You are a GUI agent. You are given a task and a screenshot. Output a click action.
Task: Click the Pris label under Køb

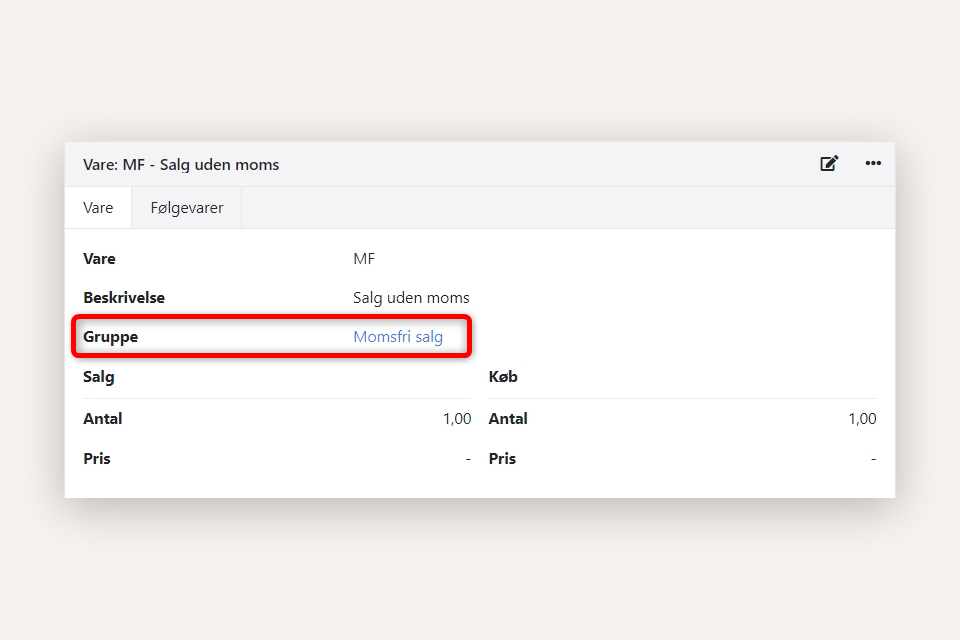coord(502,459)
